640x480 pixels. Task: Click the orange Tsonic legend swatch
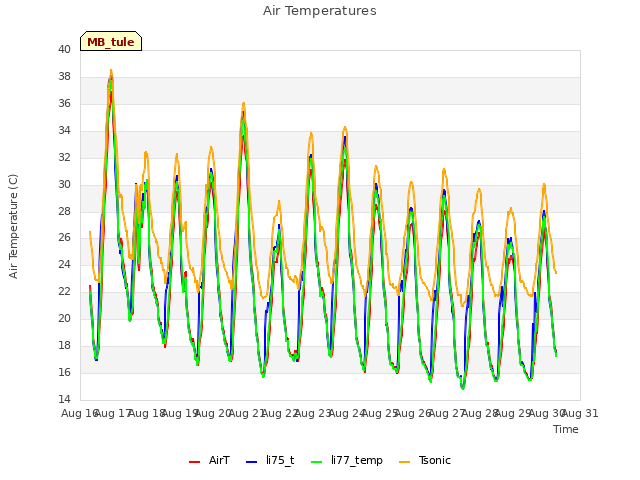tap(404, 461)
